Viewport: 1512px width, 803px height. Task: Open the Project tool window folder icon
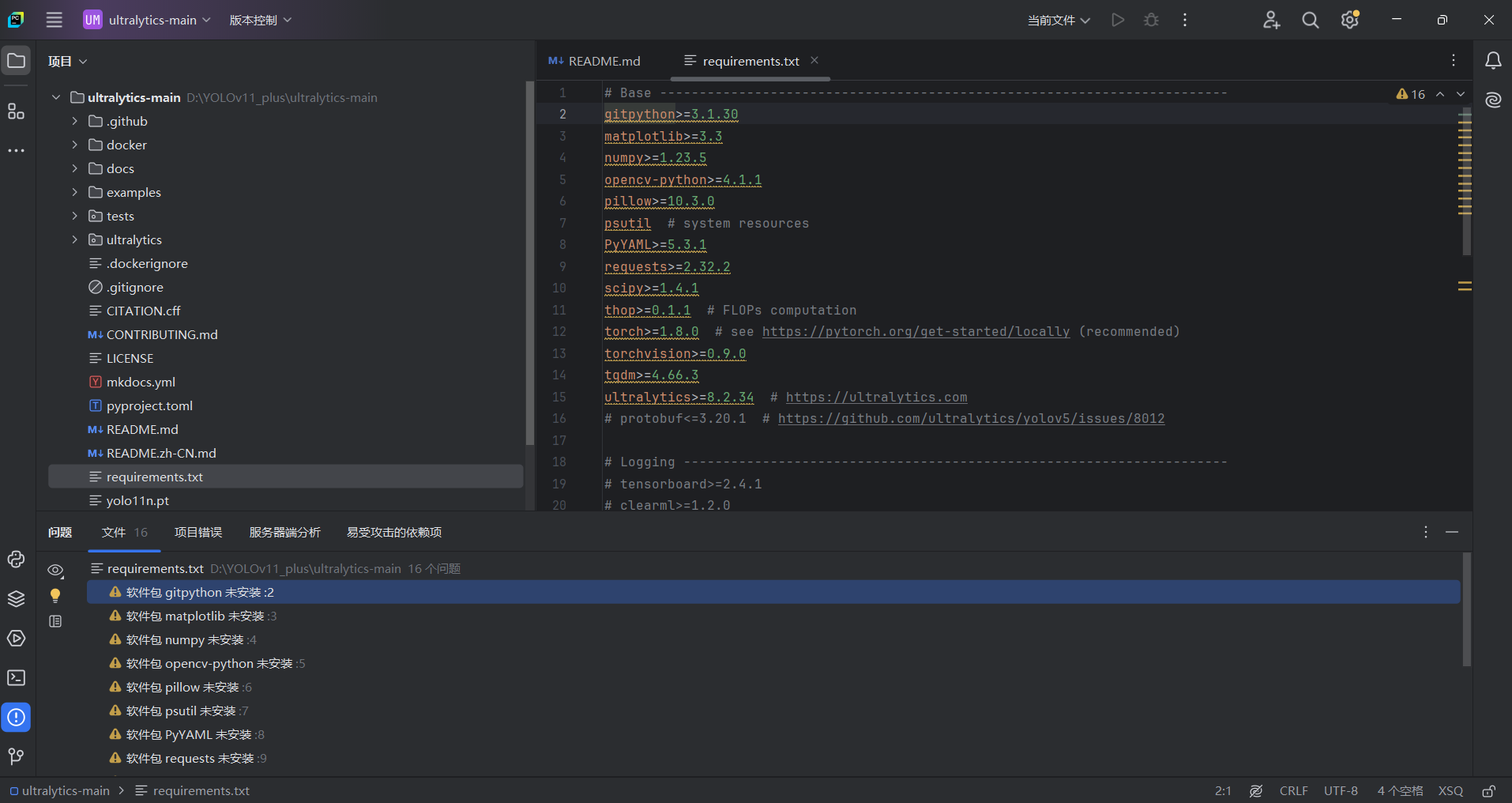[17, 61]
